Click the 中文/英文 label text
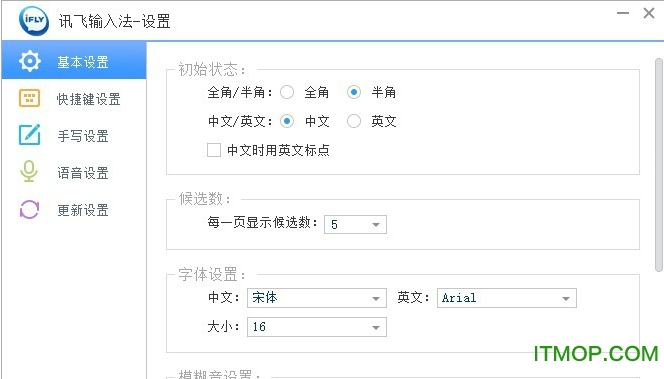 (240, 122)
